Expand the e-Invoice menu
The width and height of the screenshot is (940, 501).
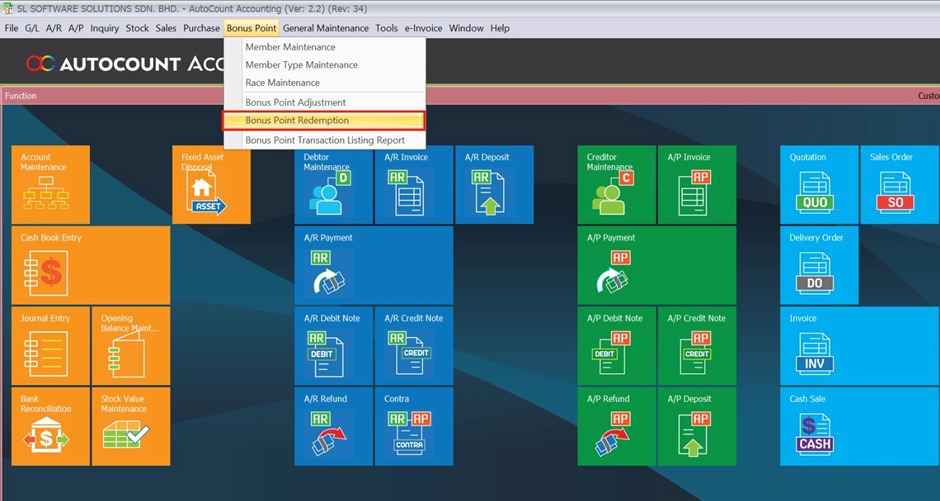click(x=424, y=28)
